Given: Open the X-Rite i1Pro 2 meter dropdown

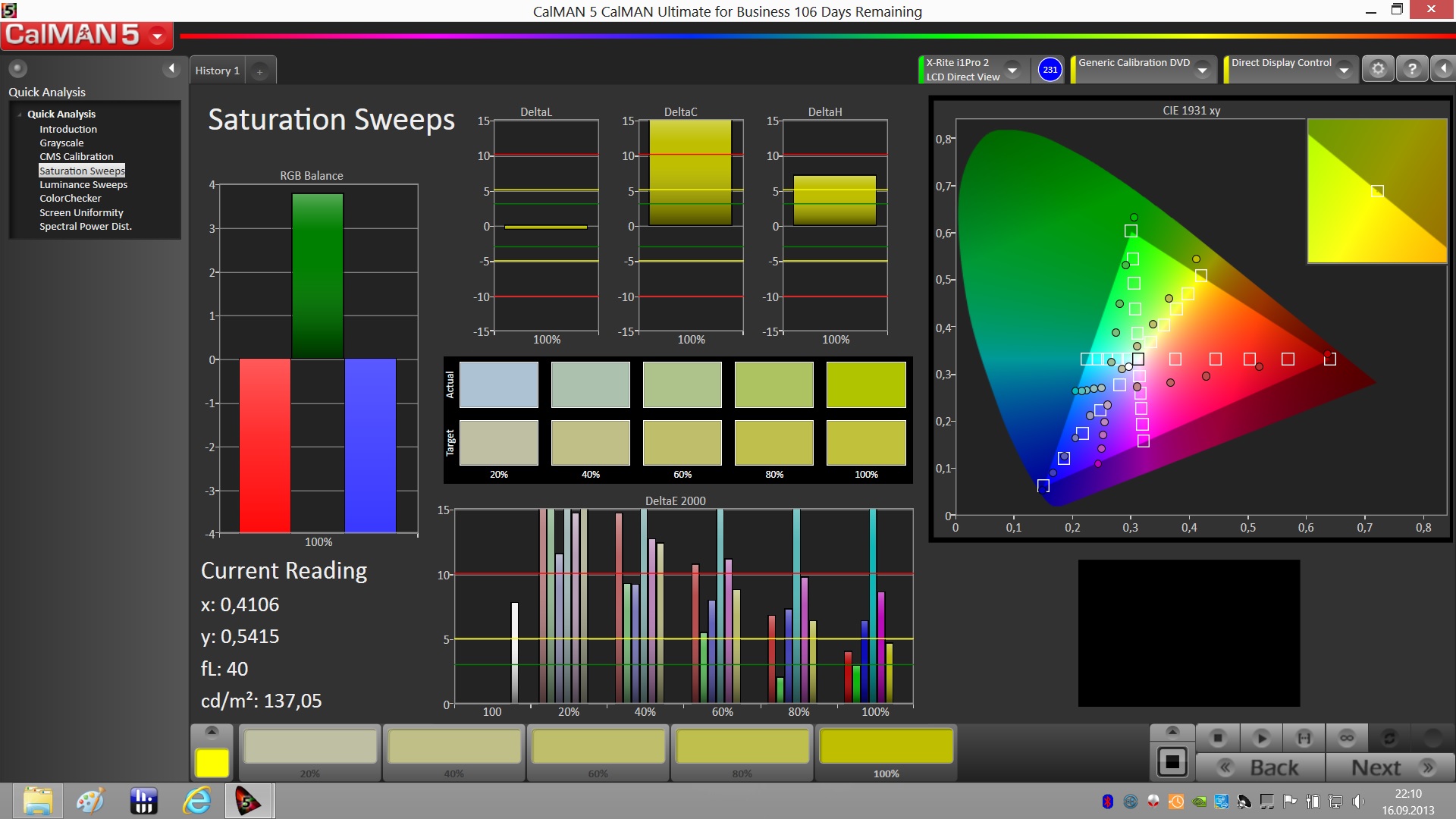Looking at the screenshot, I should (x=1012, y=70).
